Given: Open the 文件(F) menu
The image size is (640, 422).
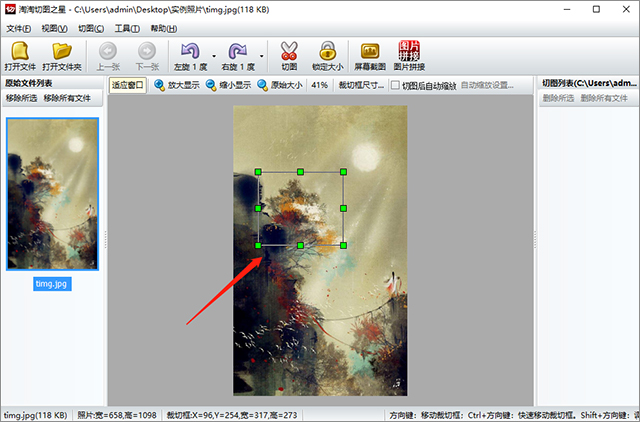Looking at the screenshot, I should click(x=19, y=28).
